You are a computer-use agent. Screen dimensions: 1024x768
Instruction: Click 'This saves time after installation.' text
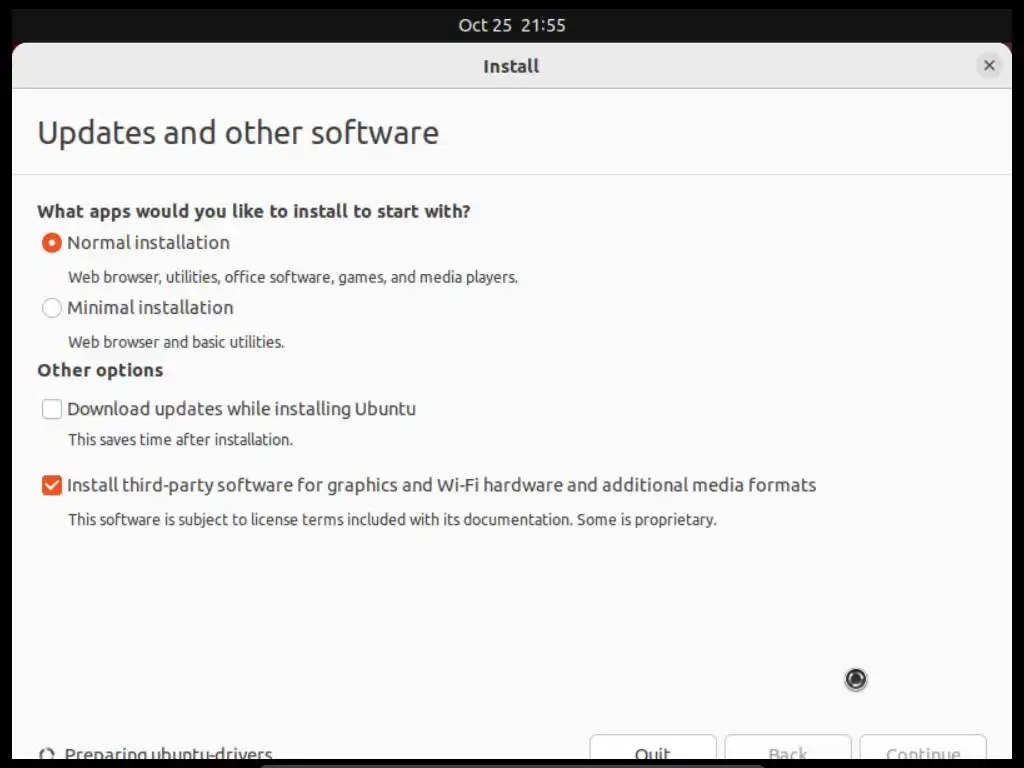(x=180, y=440)
